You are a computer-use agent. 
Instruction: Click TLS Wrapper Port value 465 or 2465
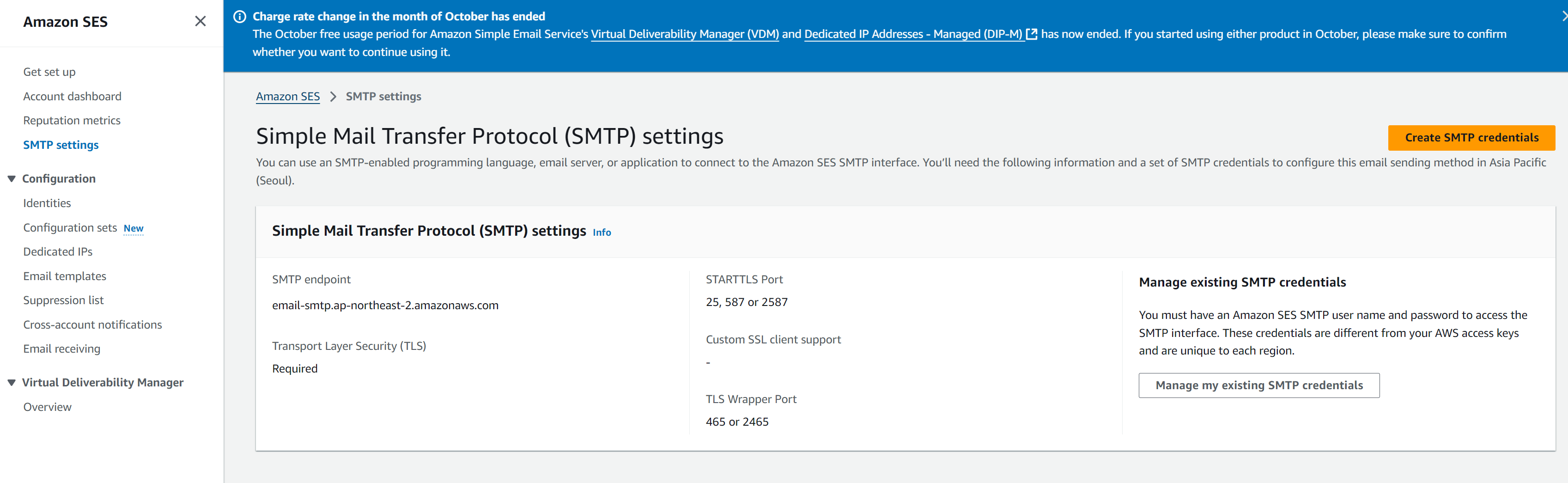click(x=737, y=422)
